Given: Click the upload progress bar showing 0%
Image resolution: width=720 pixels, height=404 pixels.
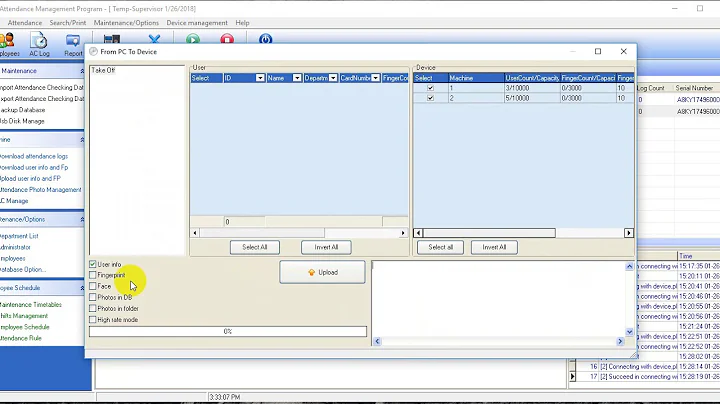Looking at the screenshot, I should 228,331.
